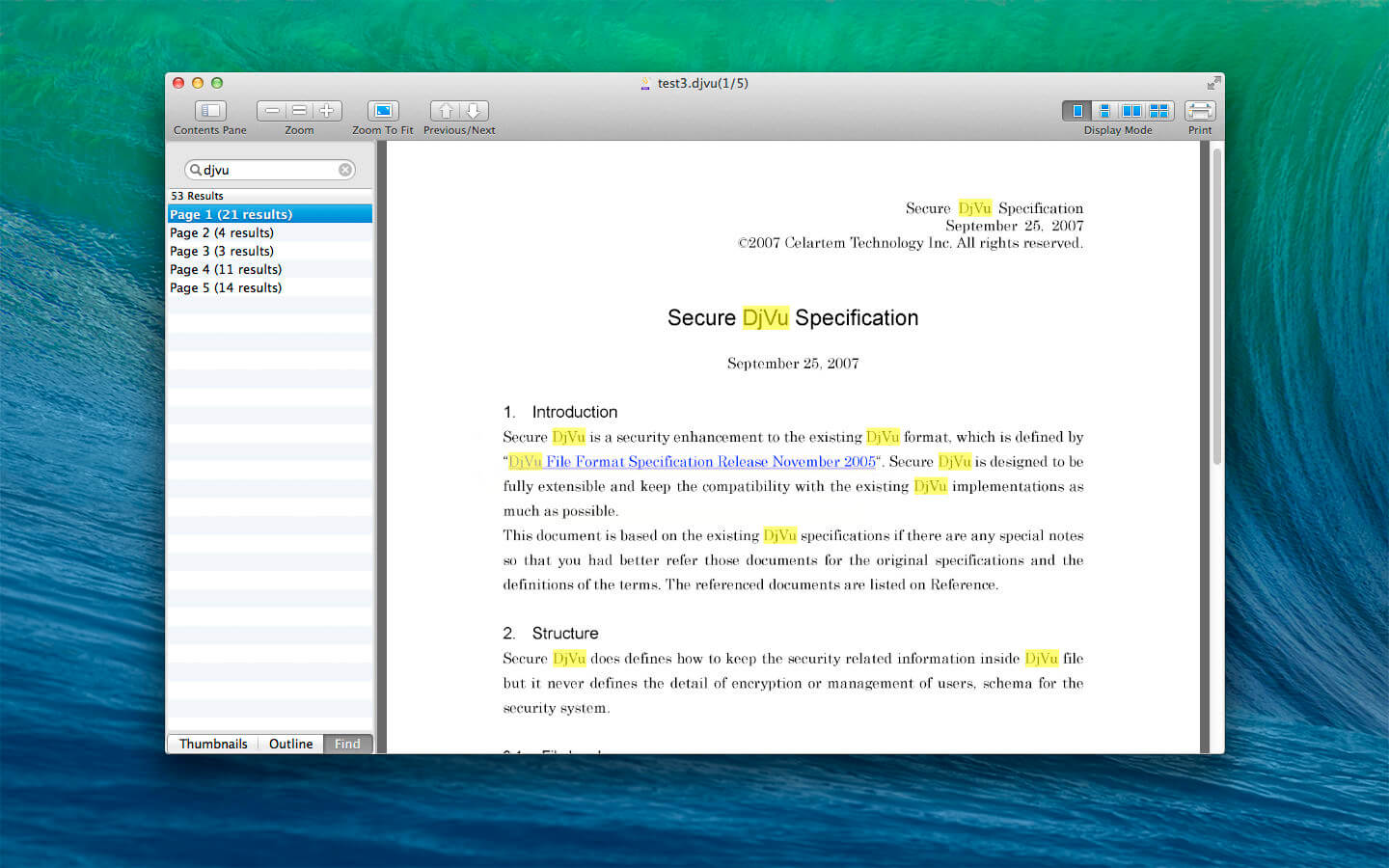Select Zoom To Fit
Image resolution: width=1389 pixels, height=868 pixels.
pyautogui.click(x=382, y=110)
